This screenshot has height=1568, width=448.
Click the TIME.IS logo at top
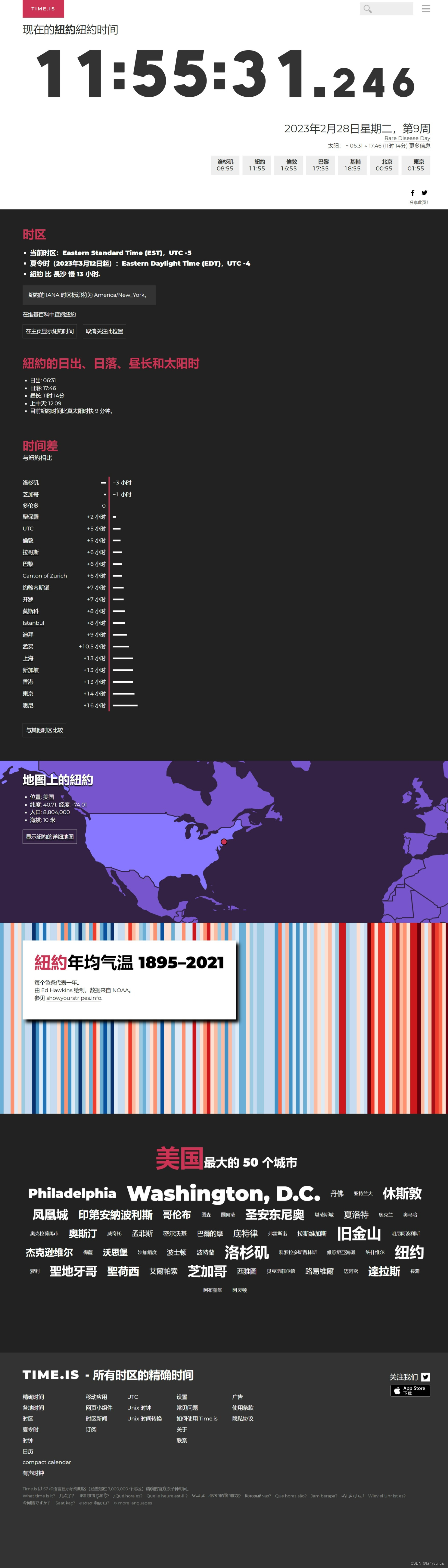(43, 8)
